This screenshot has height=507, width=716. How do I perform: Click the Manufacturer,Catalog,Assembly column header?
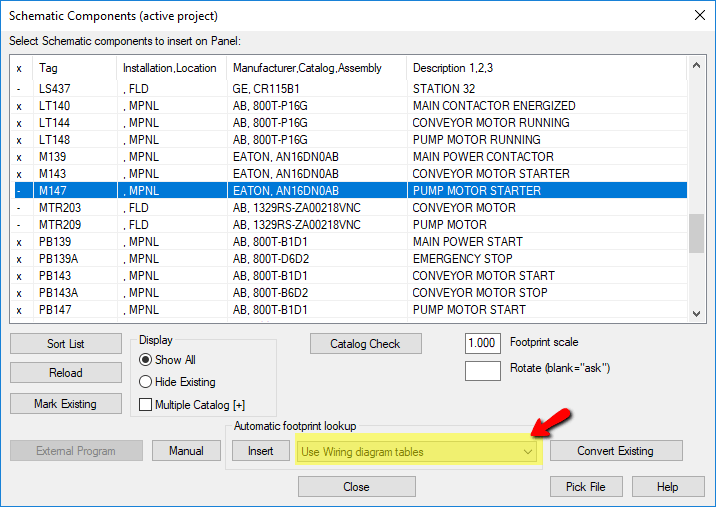coord(316,68)
